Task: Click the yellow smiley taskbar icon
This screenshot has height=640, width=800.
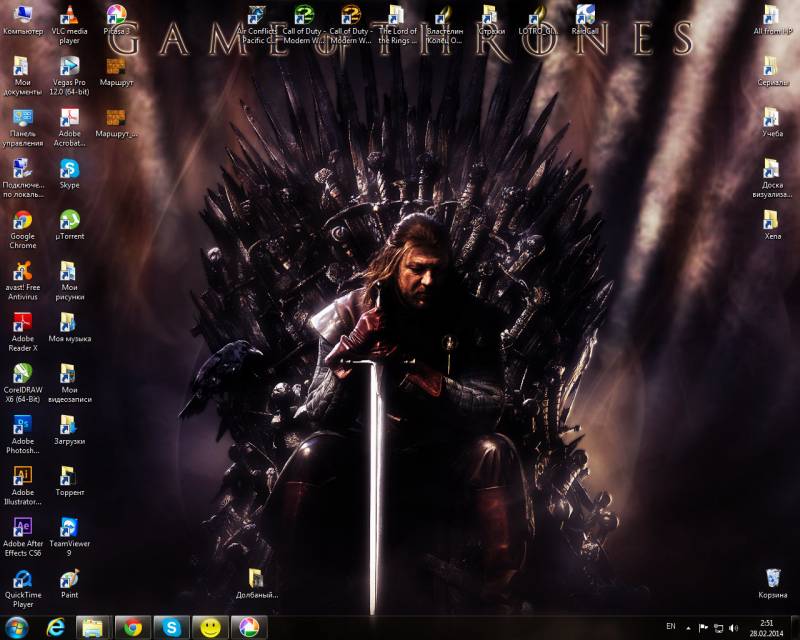Action: [210, 628]
